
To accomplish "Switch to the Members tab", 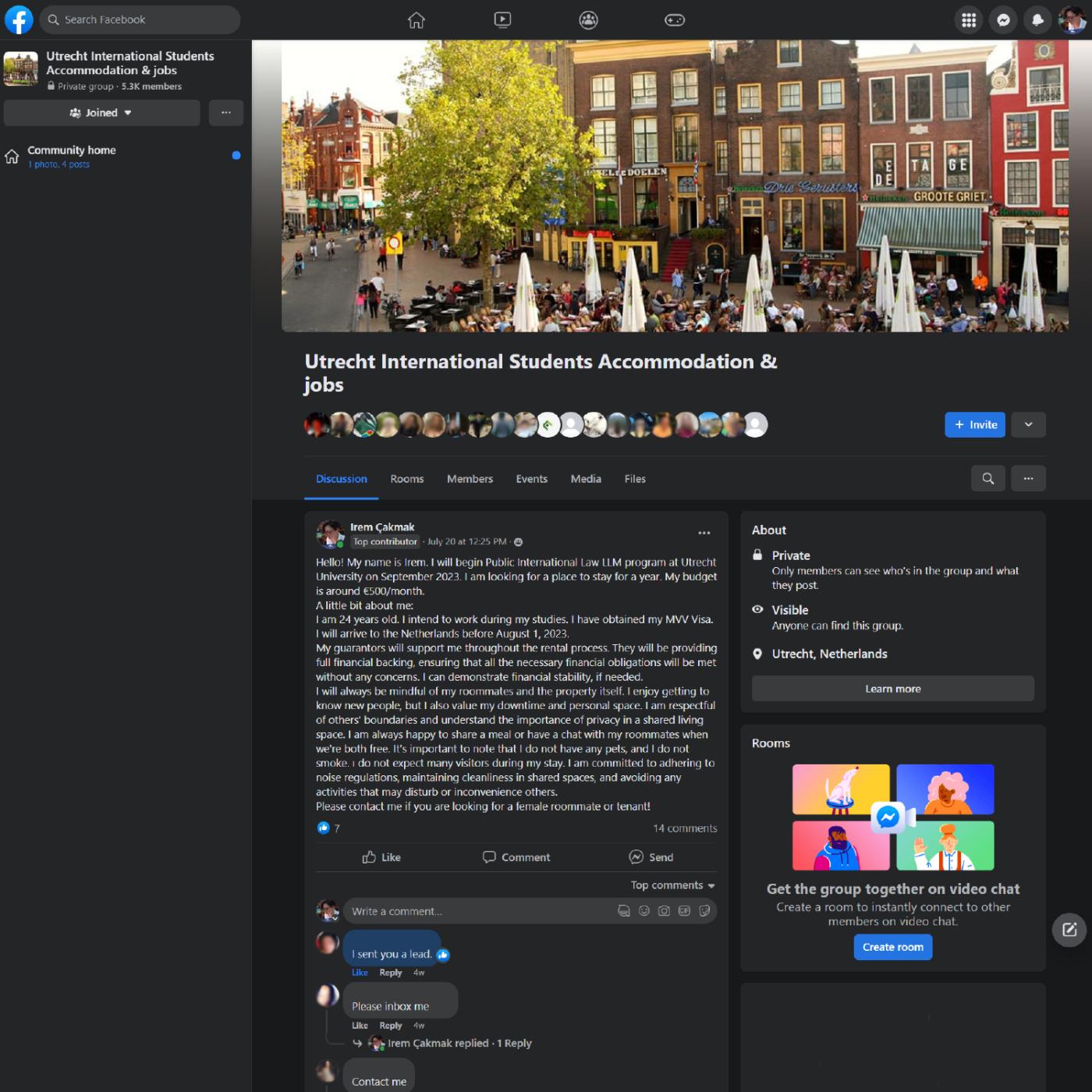I will pyautogui.click(x=470, y=479).
